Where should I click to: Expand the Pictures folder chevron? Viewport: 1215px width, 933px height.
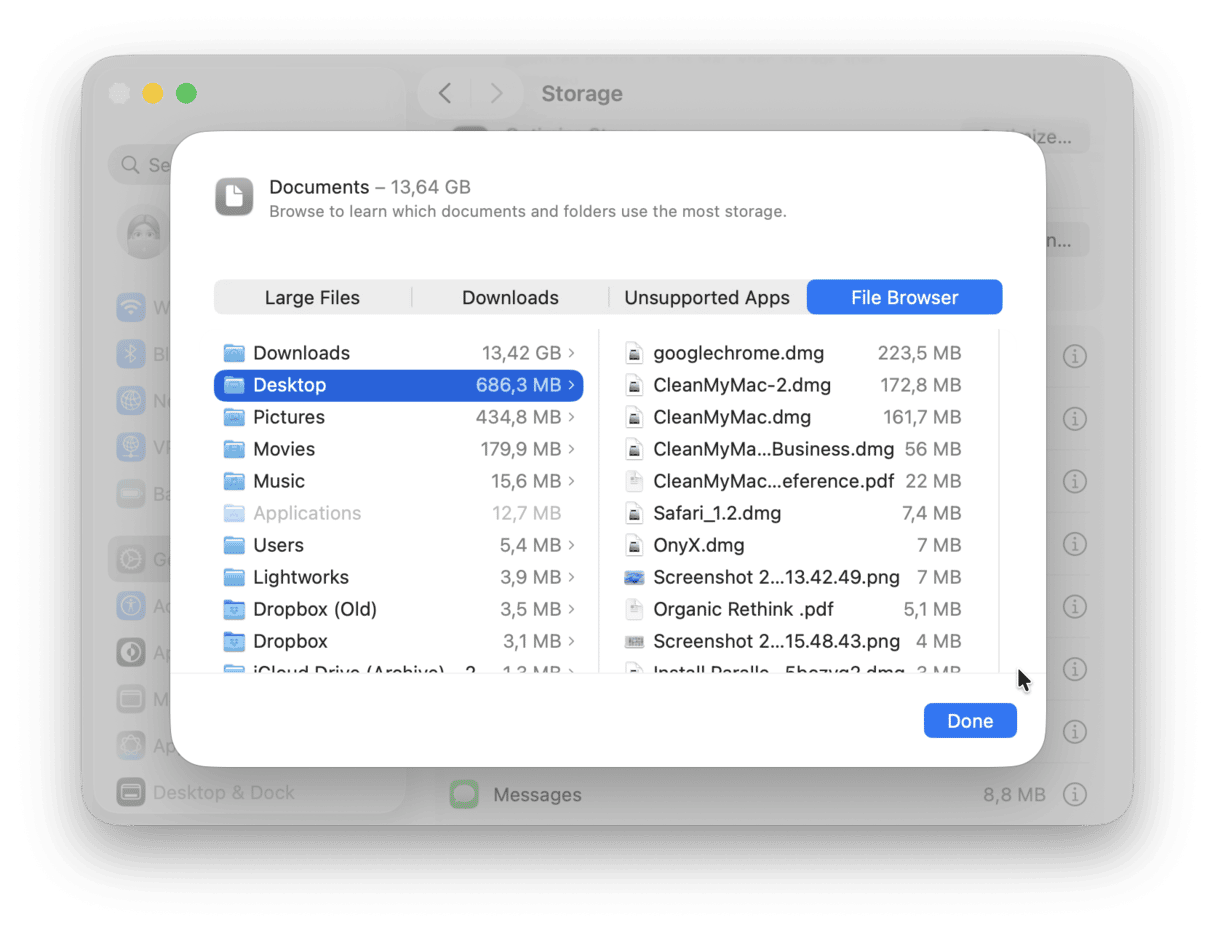[x=570, y=417]
